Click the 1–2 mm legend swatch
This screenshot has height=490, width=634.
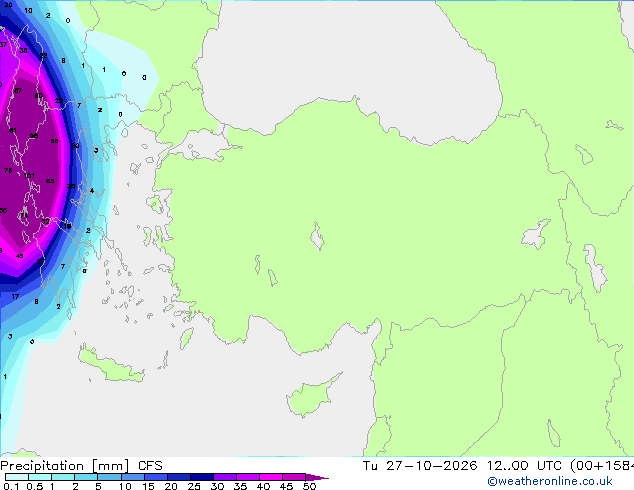(63, 477)
